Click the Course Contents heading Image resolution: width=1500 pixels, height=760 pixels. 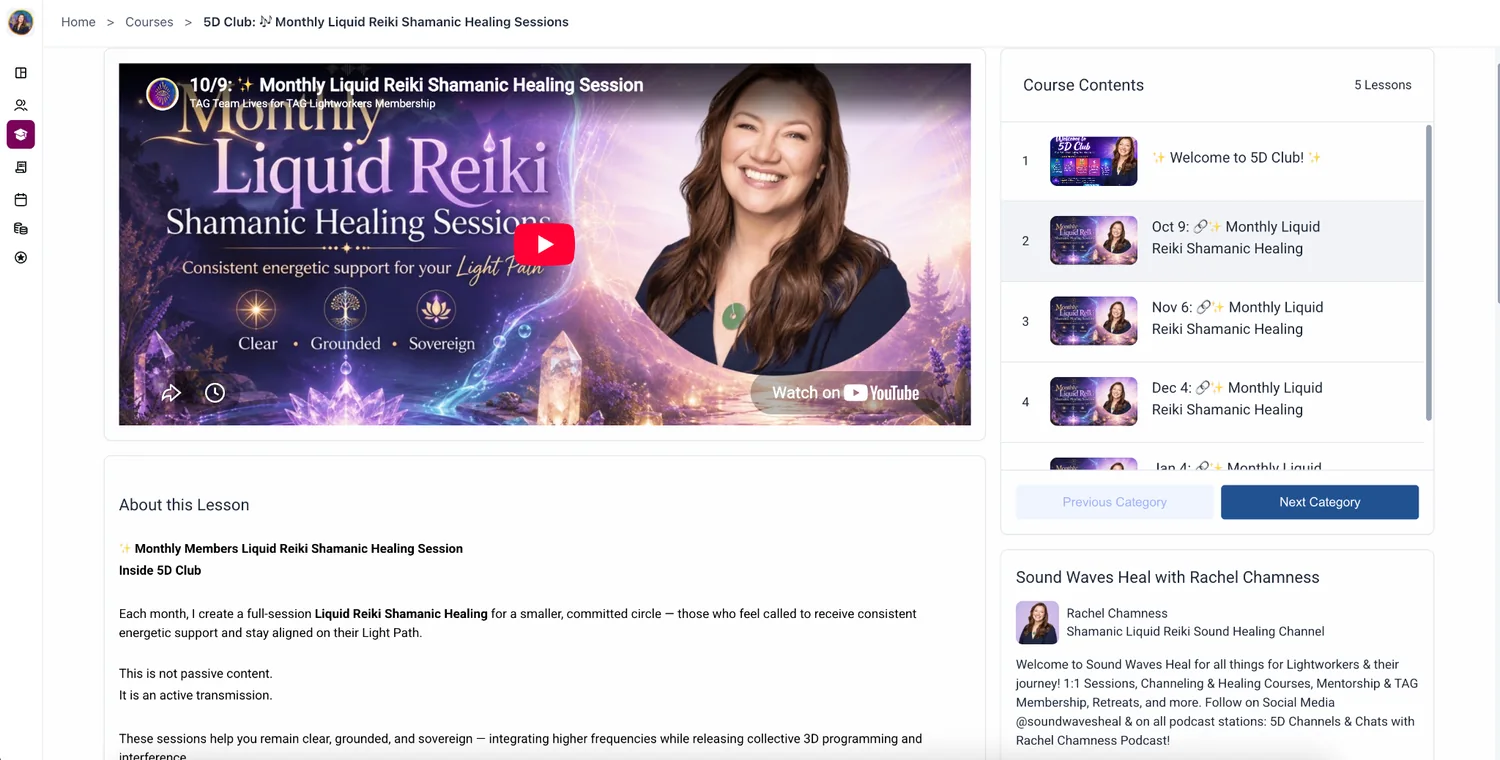coord(1083,85)
